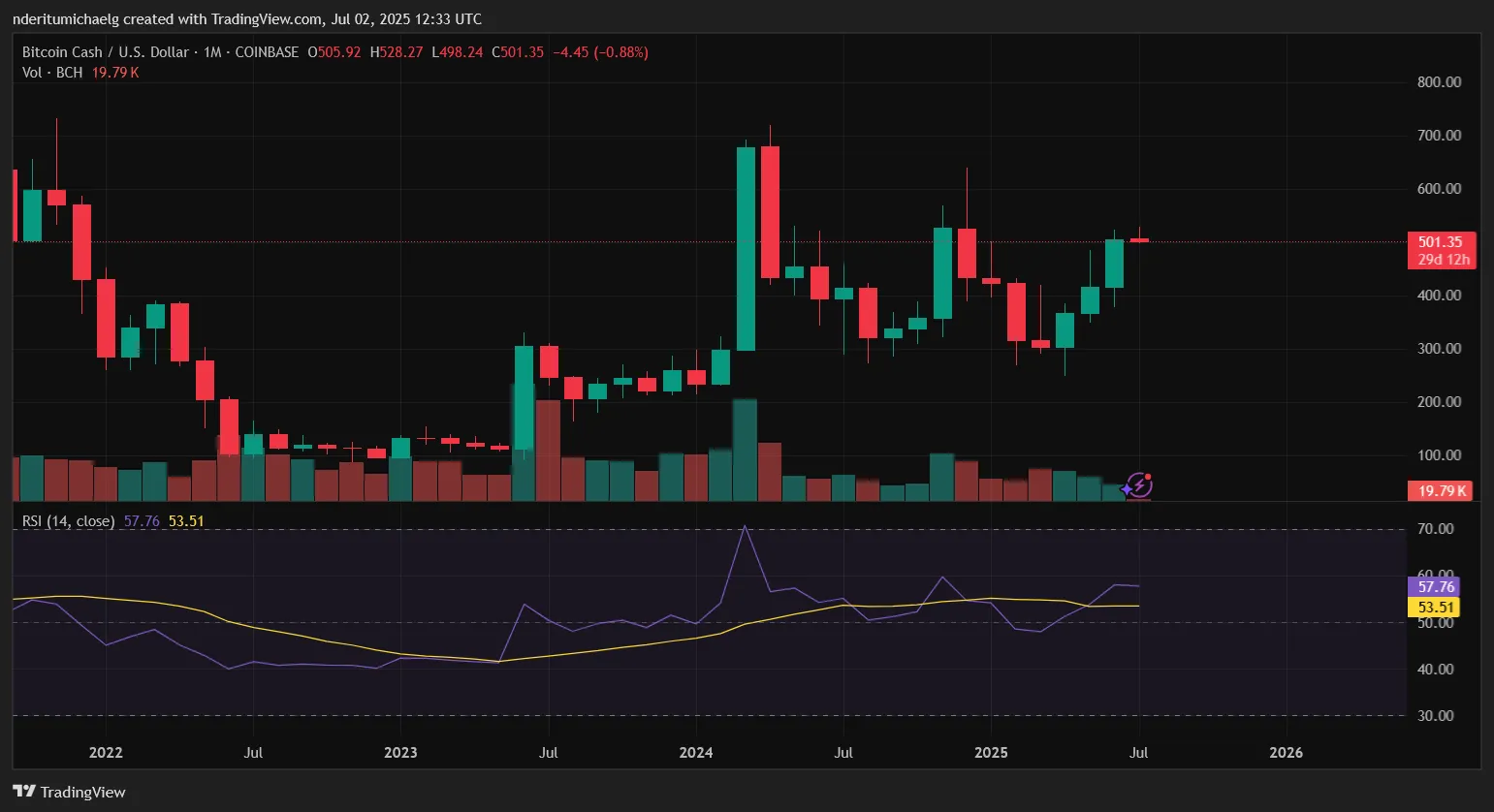This screenshot has height=812, width=1494.
Task: Open the RSI (14, close) indicator legend
Action: 68,521
